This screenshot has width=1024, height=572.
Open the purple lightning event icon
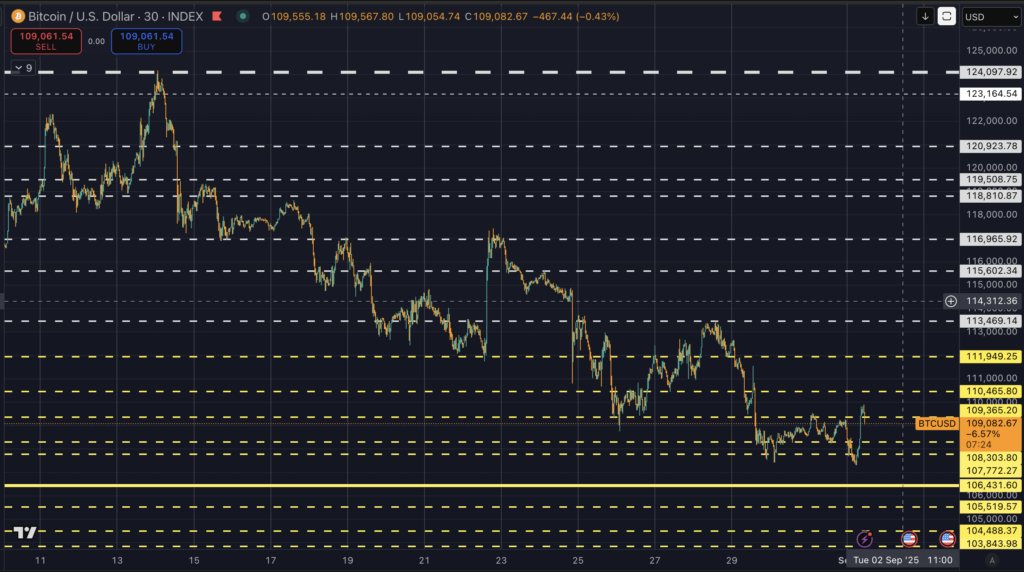[865, 539]
